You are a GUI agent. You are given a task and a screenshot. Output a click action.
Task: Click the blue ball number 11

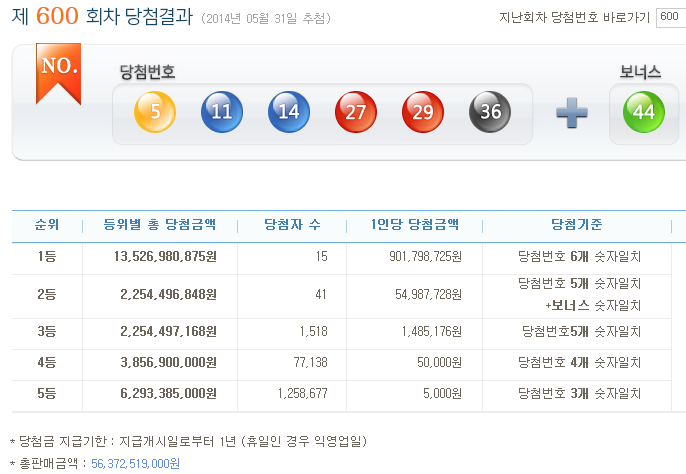222,112
